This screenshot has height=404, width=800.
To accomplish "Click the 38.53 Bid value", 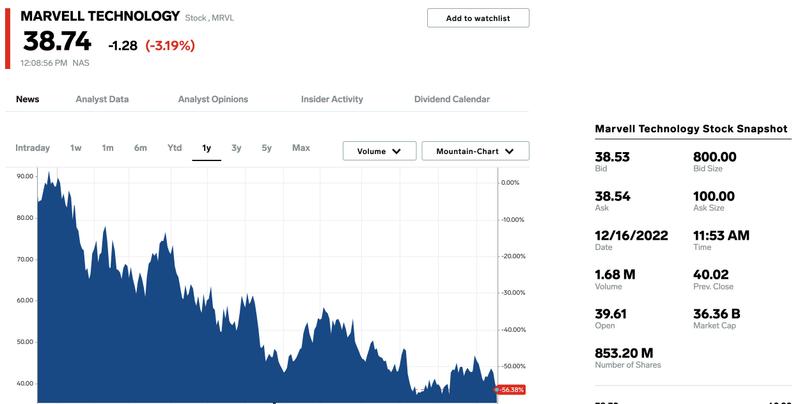I will tap(612, 157).
